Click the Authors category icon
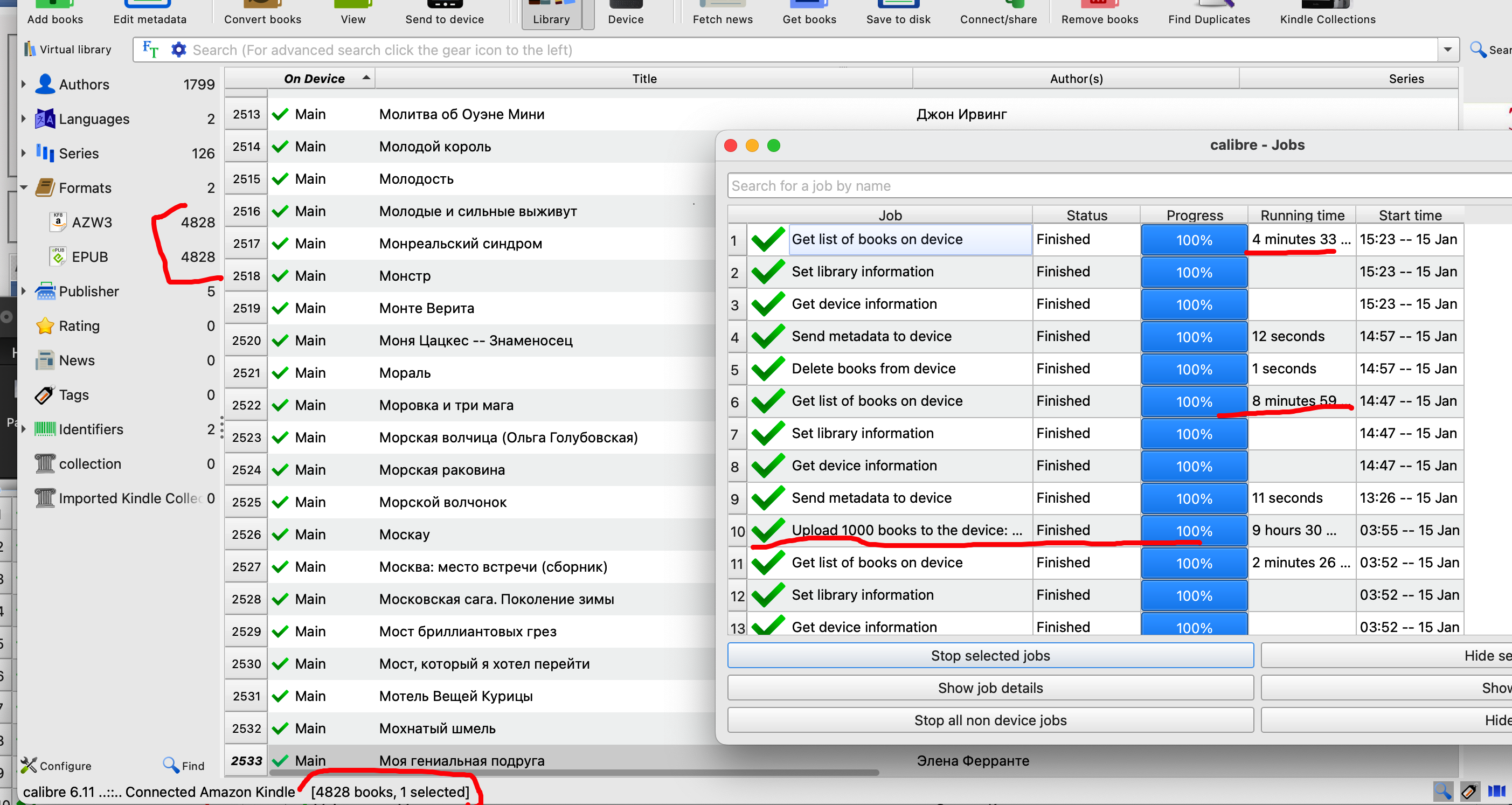The height and width of the screenshot is (805, 1512). [x=45, y=85]
